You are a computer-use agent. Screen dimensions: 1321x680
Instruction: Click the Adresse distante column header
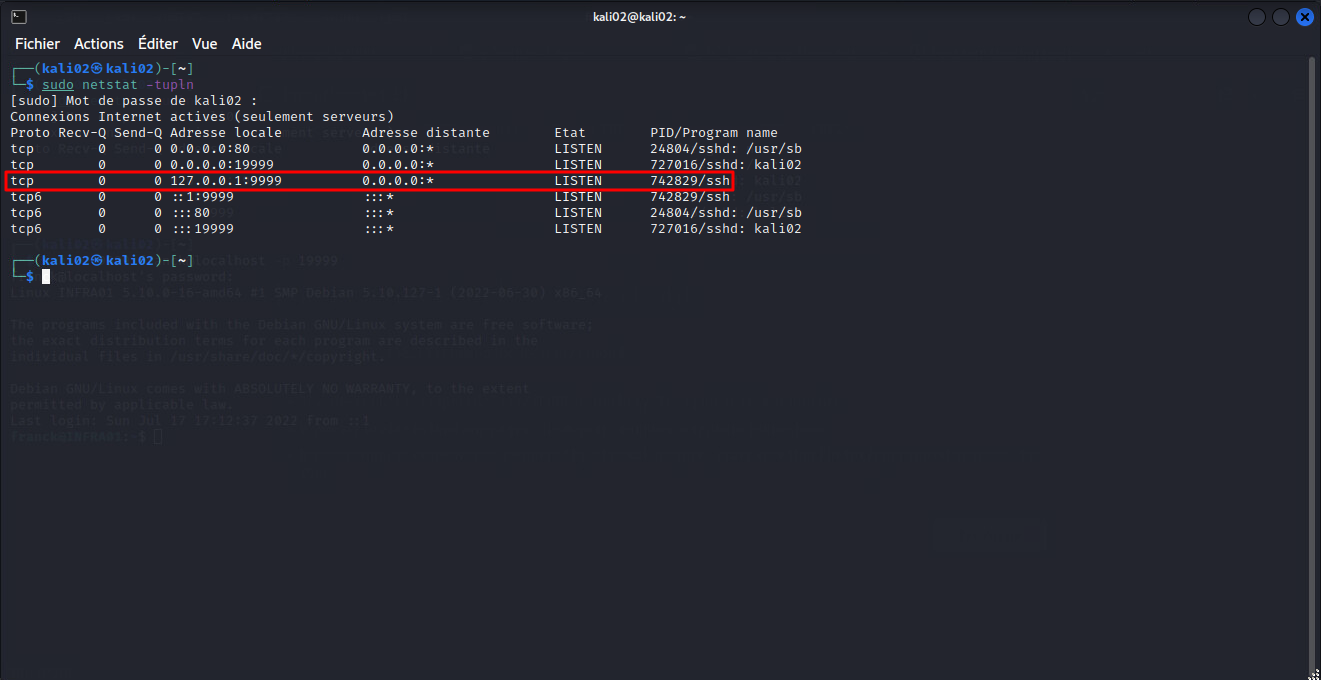coord(425,133)
